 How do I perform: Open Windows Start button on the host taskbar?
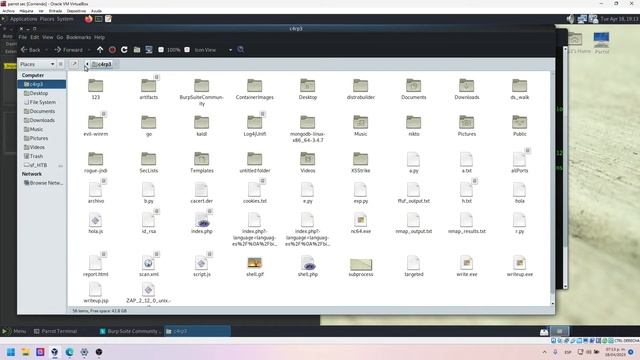pos(11,352)
